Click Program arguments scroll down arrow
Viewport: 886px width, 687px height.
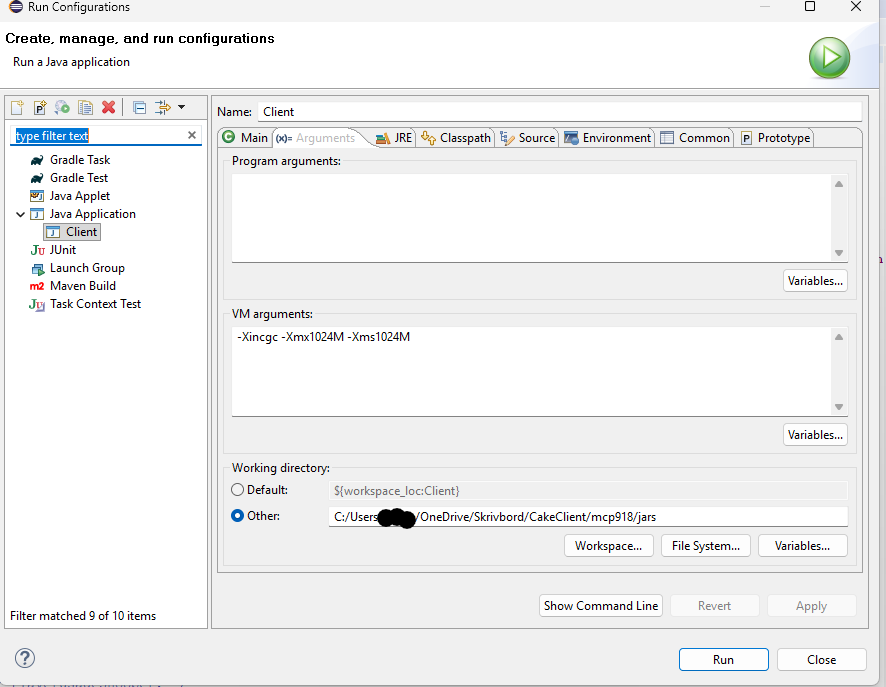point(839,253)
